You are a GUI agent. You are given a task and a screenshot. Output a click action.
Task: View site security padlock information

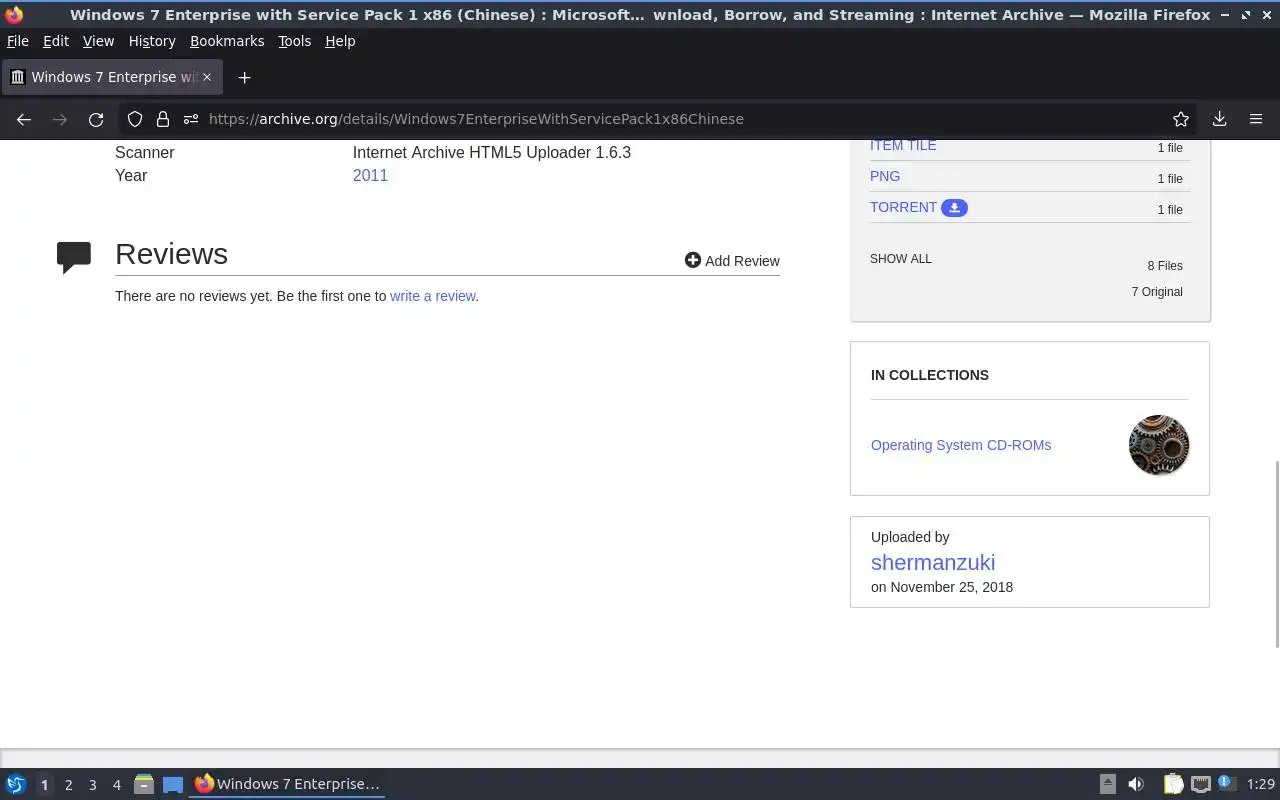162,119
